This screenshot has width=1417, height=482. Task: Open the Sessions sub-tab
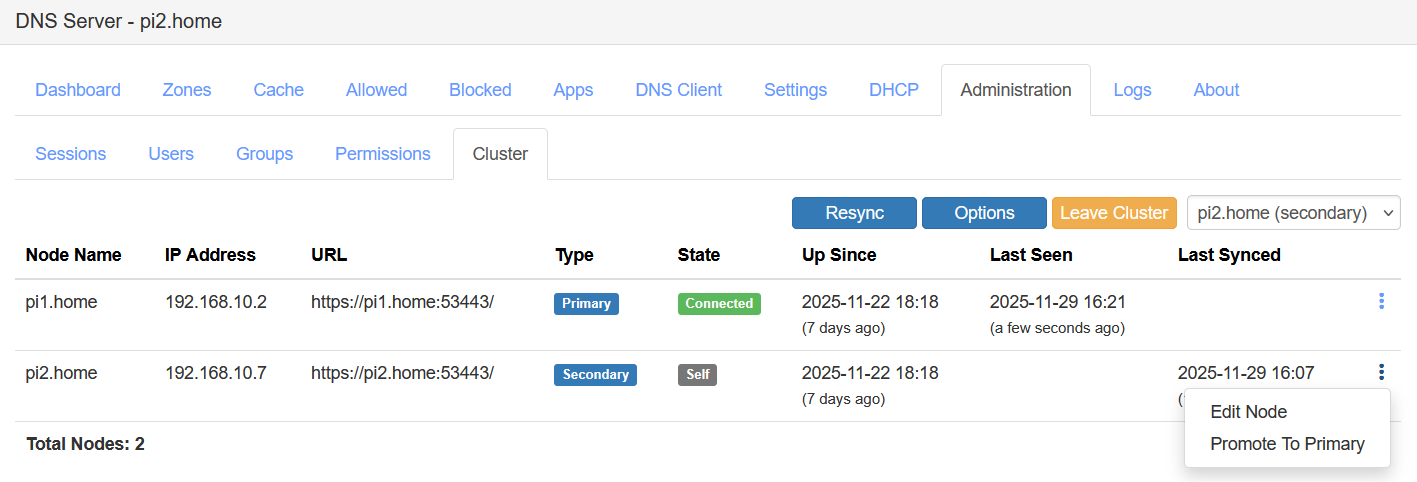point(70,154)
